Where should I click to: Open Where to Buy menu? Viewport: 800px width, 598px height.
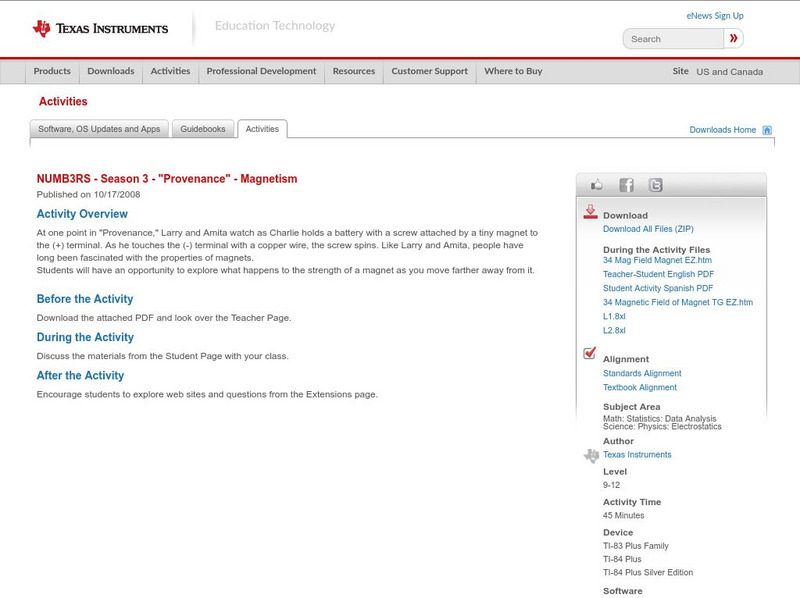[513, 71]
